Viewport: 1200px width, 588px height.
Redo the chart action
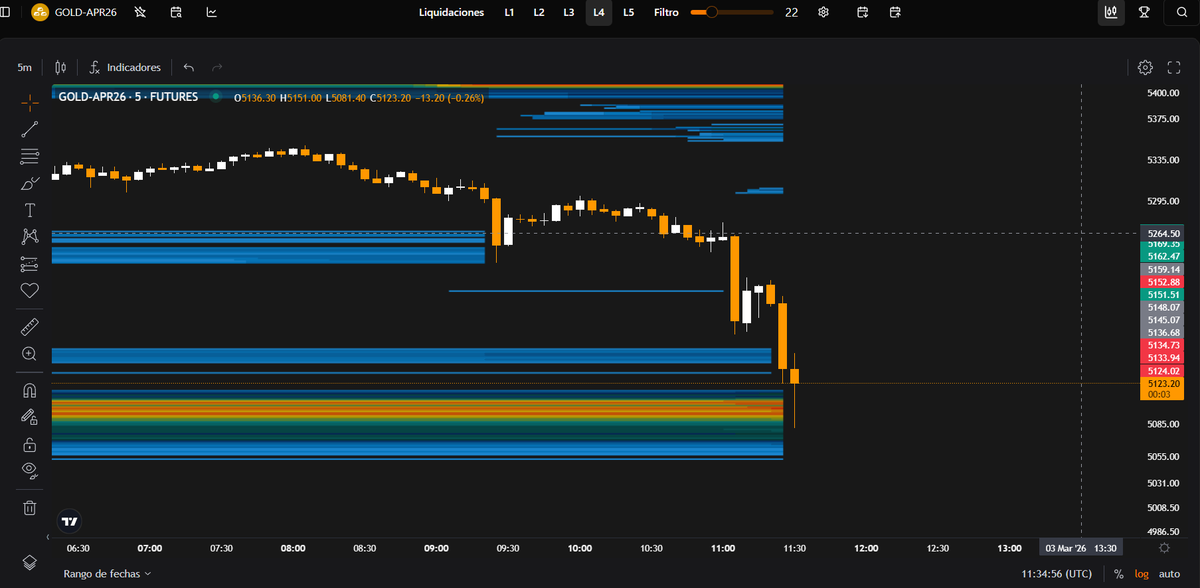pos(217,68)
